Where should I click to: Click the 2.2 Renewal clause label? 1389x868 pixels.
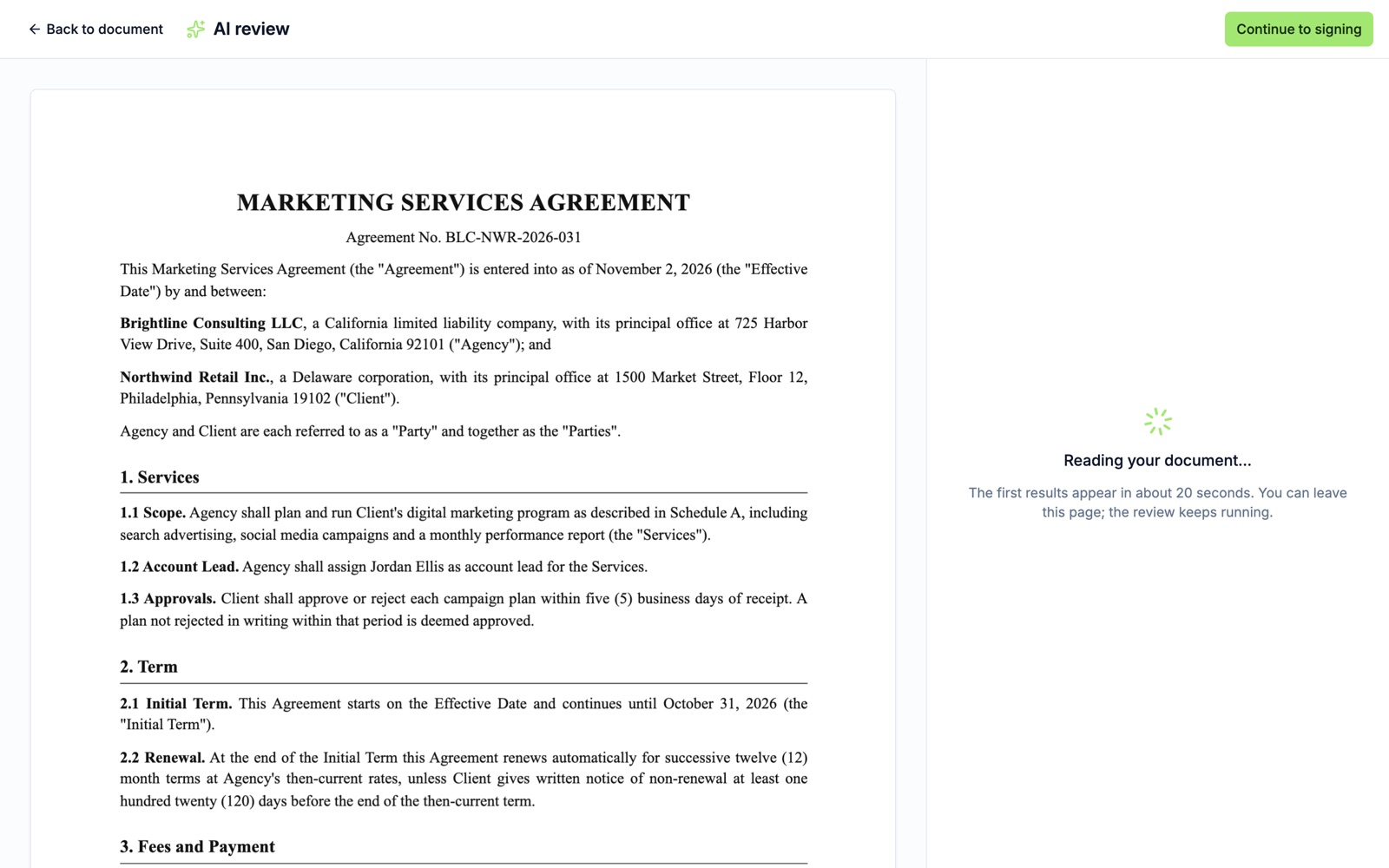(x=162, y=758)
